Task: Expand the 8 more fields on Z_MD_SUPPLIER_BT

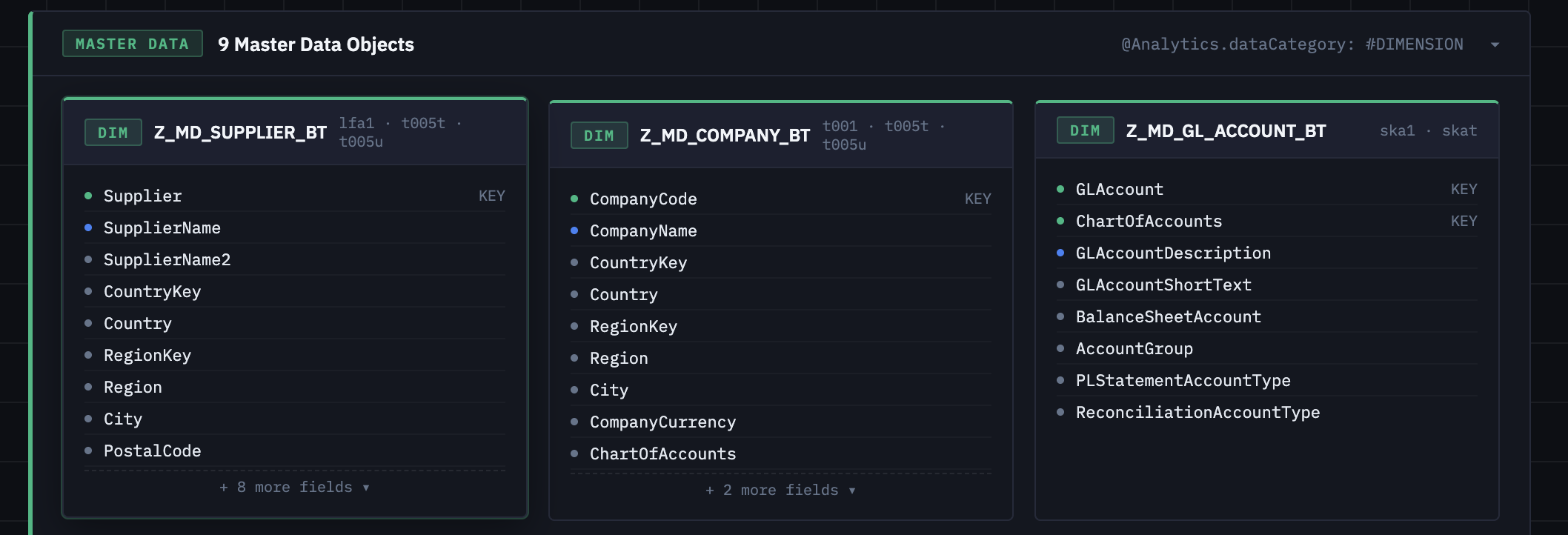Action: tap(293, 487)
